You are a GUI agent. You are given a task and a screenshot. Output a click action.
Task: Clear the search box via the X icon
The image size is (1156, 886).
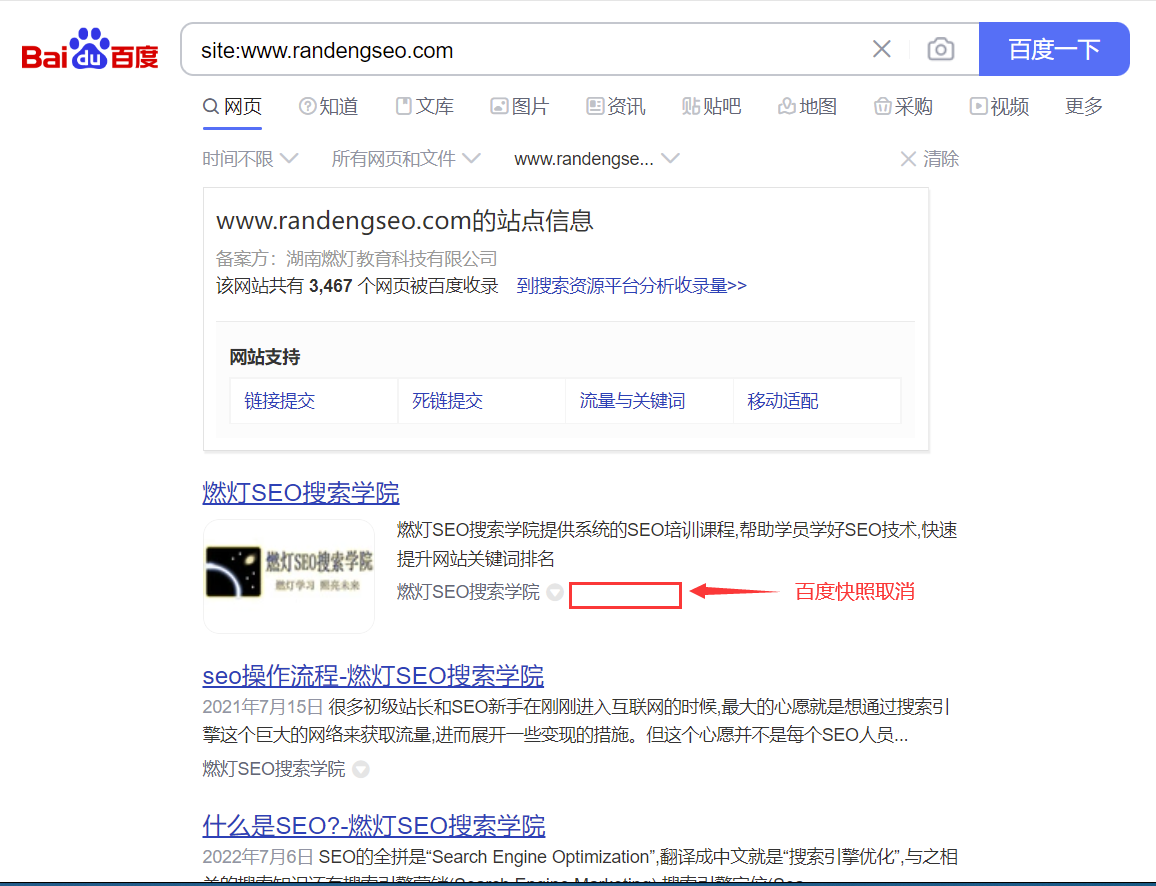pyautogui.click(x=881, y=48)
